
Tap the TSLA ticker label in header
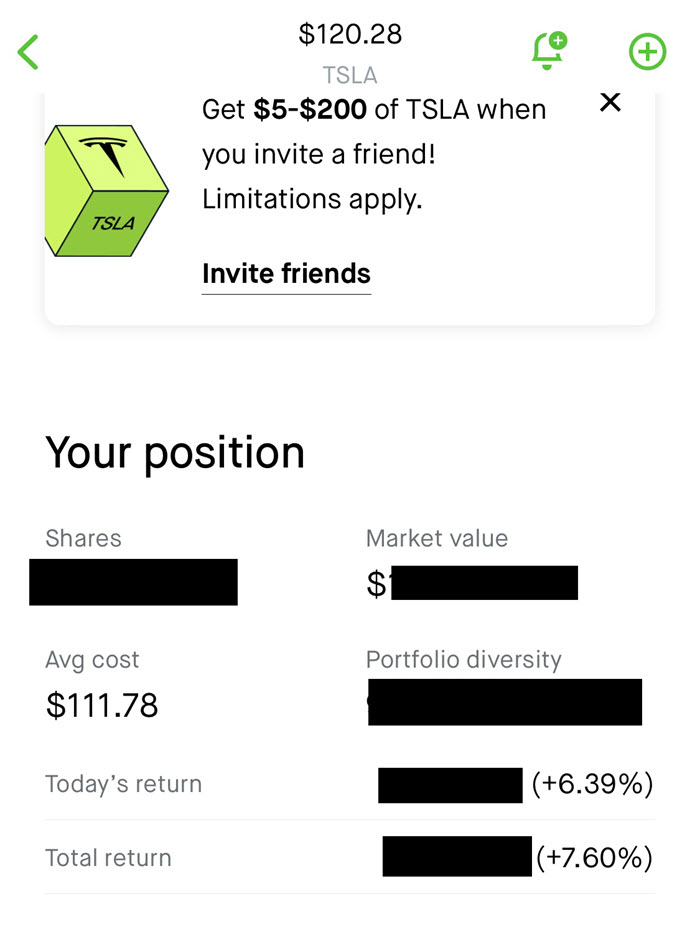point(350,76)
